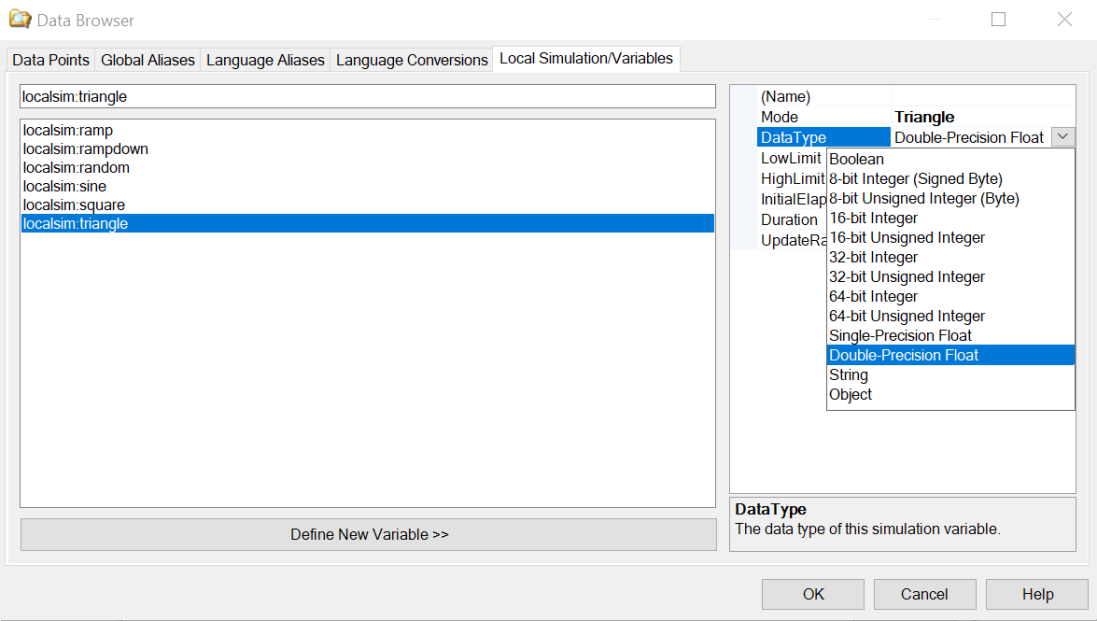Select String in the dropdown list
The image size is (1097, 621).
(848, 375)
